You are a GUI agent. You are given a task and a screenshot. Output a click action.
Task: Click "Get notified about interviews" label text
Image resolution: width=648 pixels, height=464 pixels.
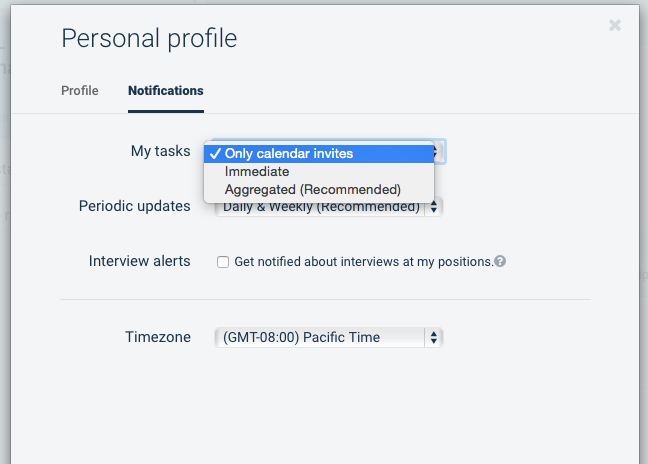[363, 262]
